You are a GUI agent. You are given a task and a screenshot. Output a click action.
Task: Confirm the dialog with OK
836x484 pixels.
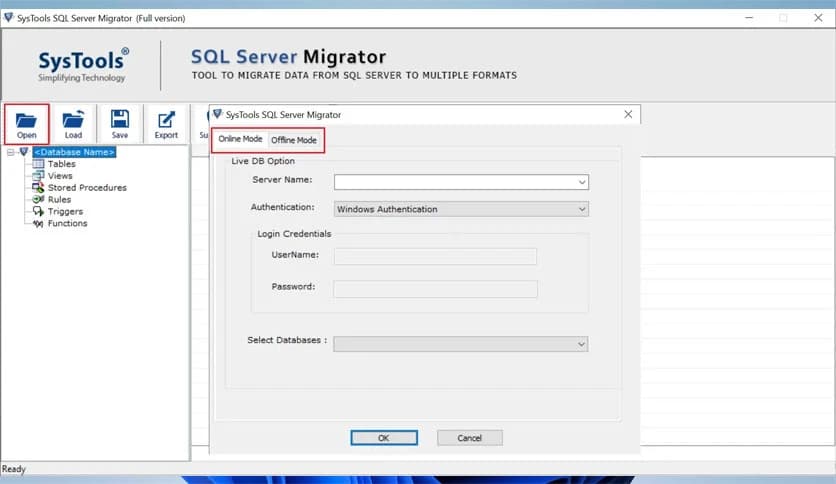[x=384, y=438]
